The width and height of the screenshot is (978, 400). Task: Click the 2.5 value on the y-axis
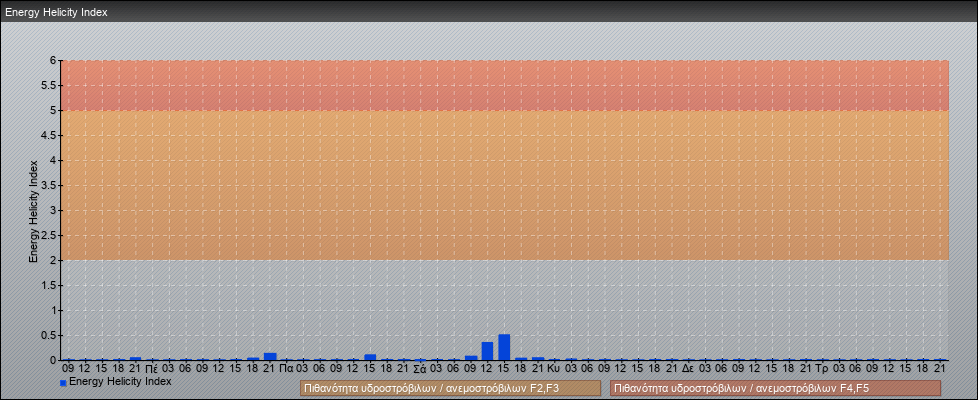pos(49,235)
